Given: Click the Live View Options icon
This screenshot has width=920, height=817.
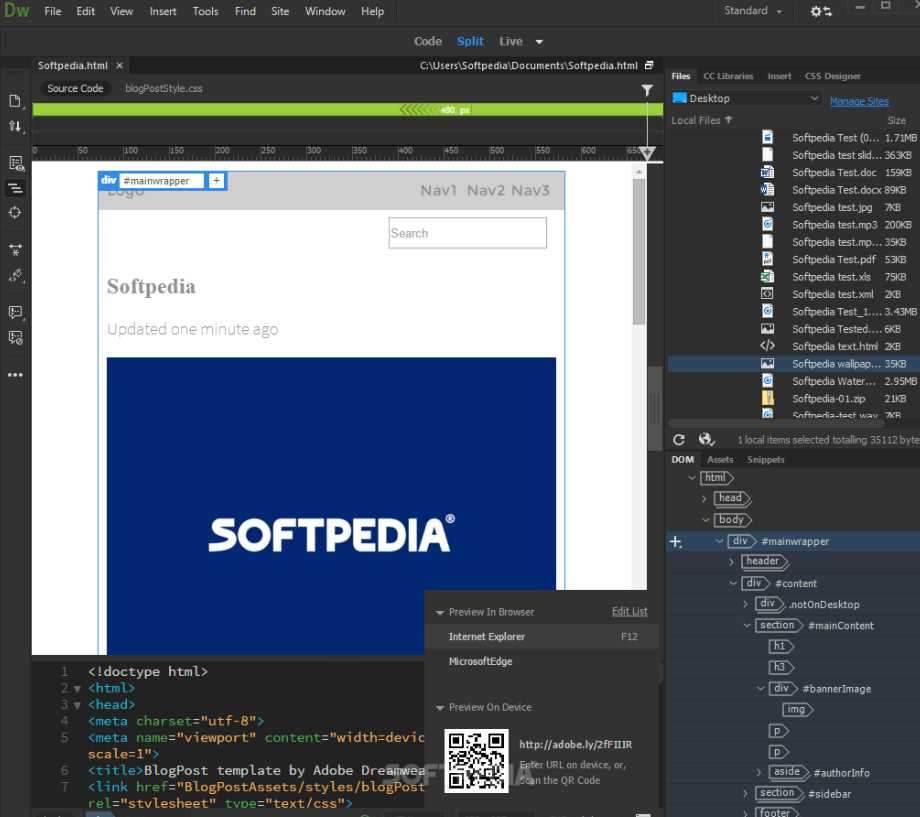Looking at the screenshot, I should coord(15,163).
